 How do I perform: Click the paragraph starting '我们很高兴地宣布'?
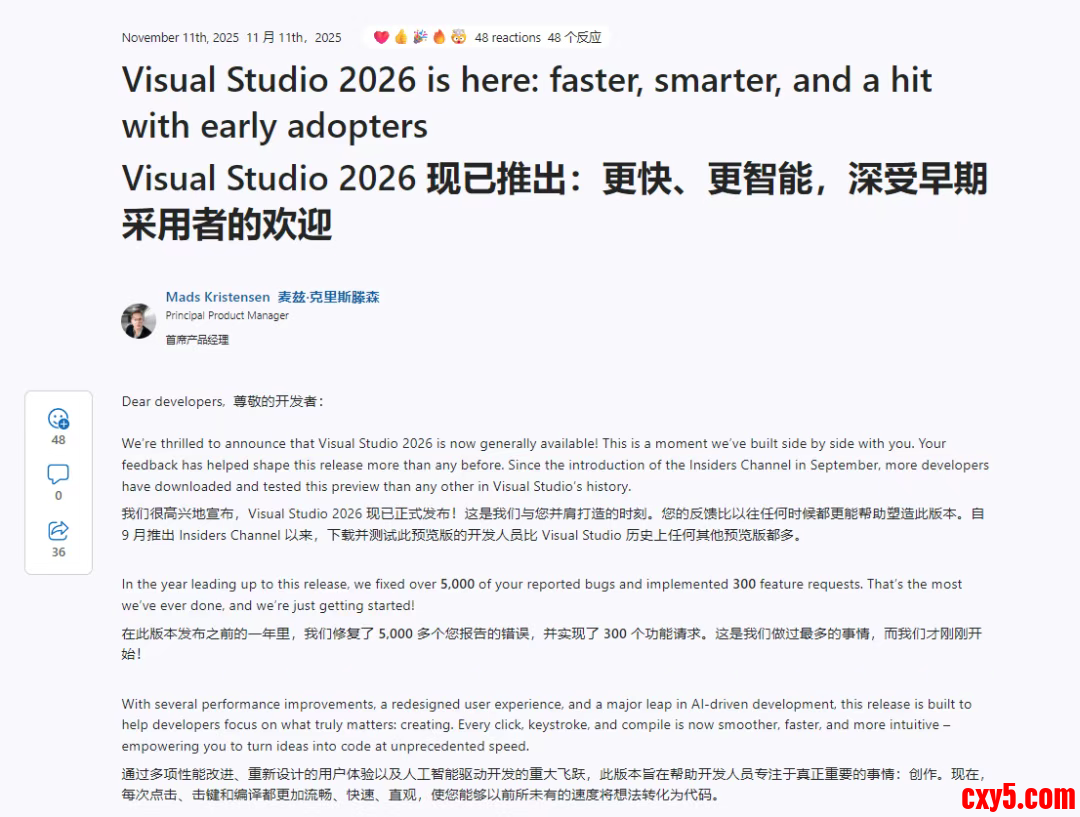553,524
